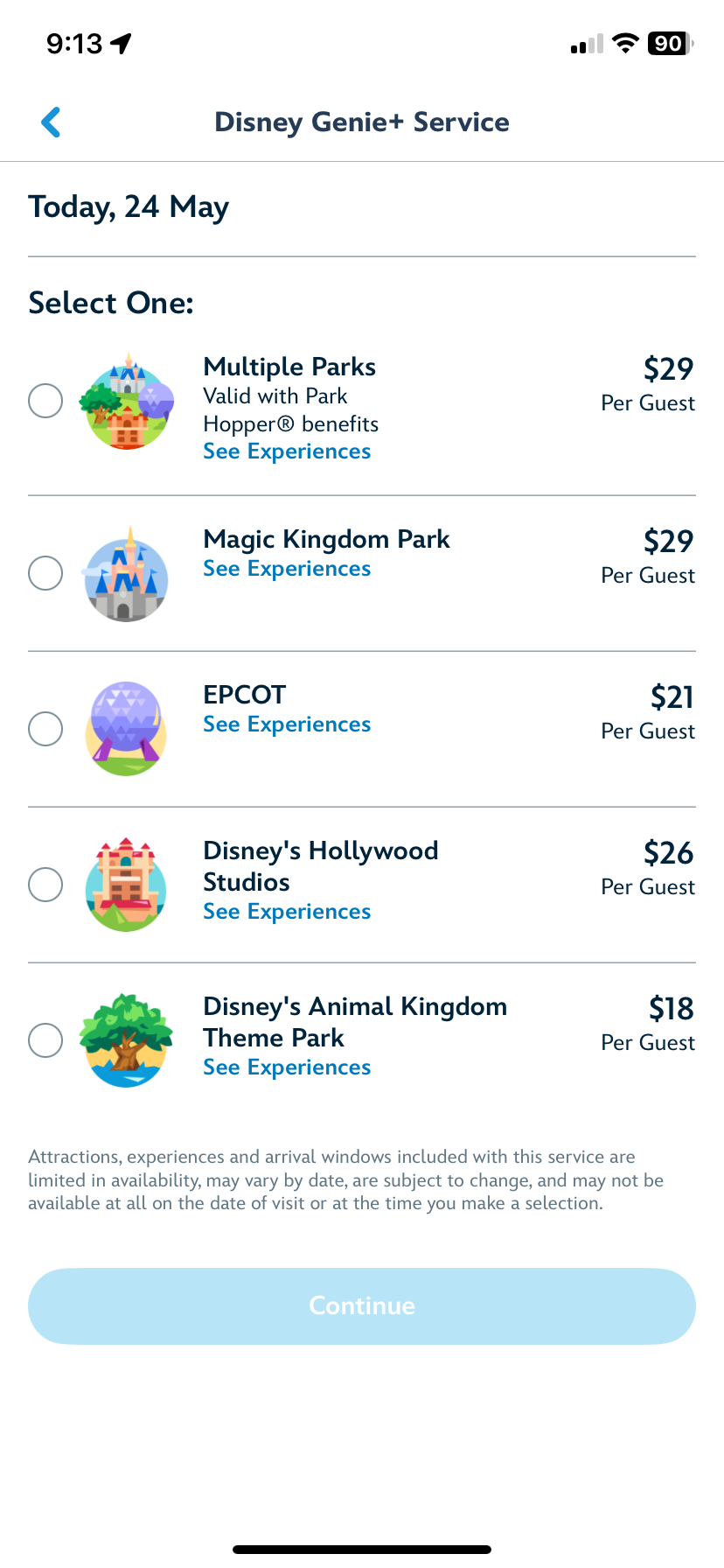View See Experiences for Hollywood Studios
The height and width of the screenshot is (1568, 724).
coord(287,912)
